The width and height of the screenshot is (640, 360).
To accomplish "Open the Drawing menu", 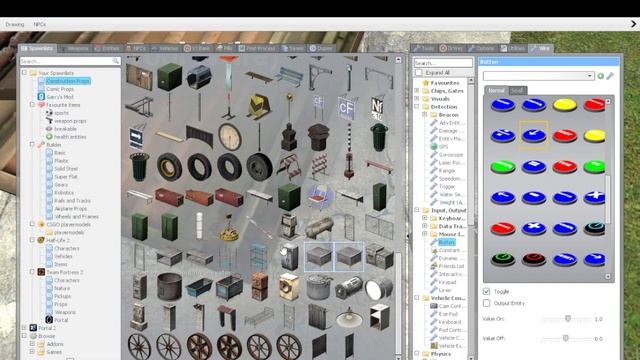I will coord(15,24).
